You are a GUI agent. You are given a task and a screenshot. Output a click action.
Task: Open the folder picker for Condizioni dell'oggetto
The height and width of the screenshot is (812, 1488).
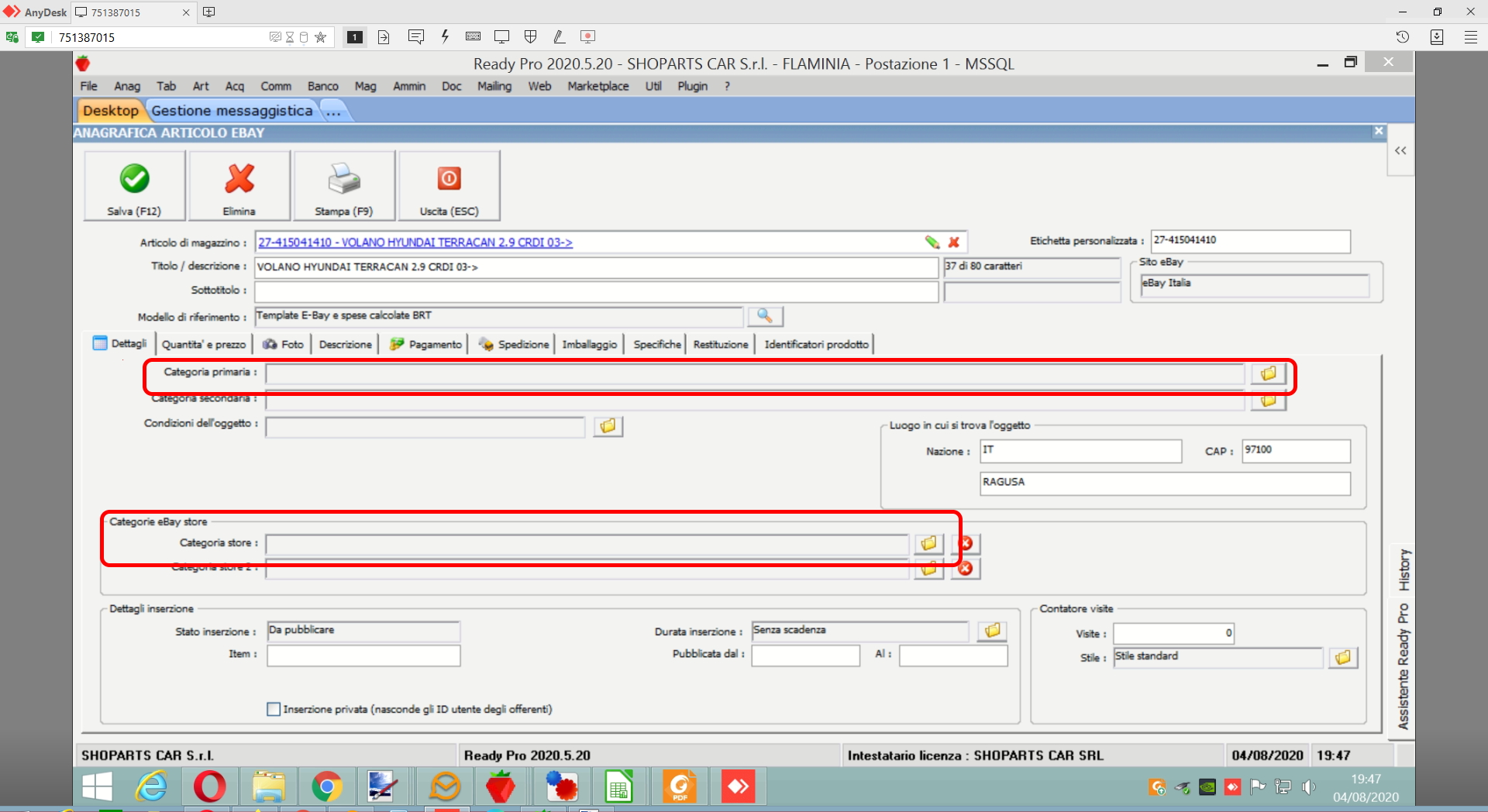(x=608, y=426)
